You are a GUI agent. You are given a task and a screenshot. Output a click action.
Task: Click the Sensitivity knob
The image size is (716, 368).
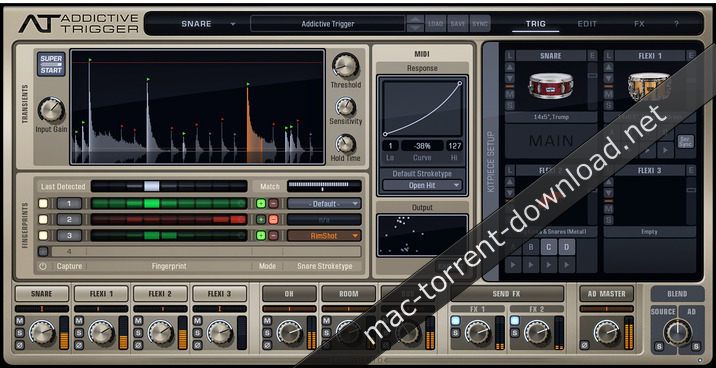pyautogui.click(x=345, y=107)
